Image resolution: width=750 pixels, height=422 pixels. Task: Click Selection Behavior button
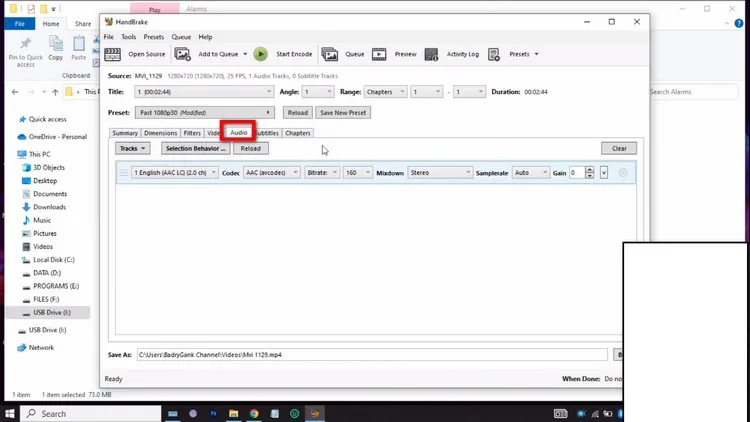196,148
